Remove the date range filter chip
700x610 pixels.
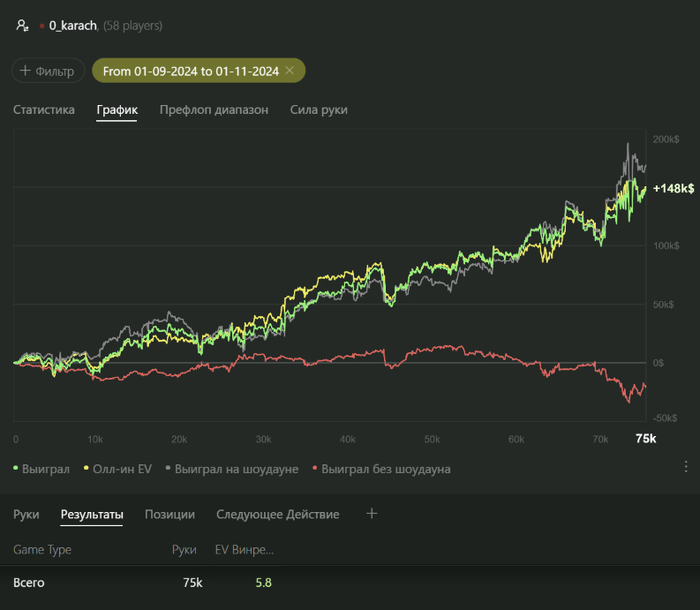[290, 71]
